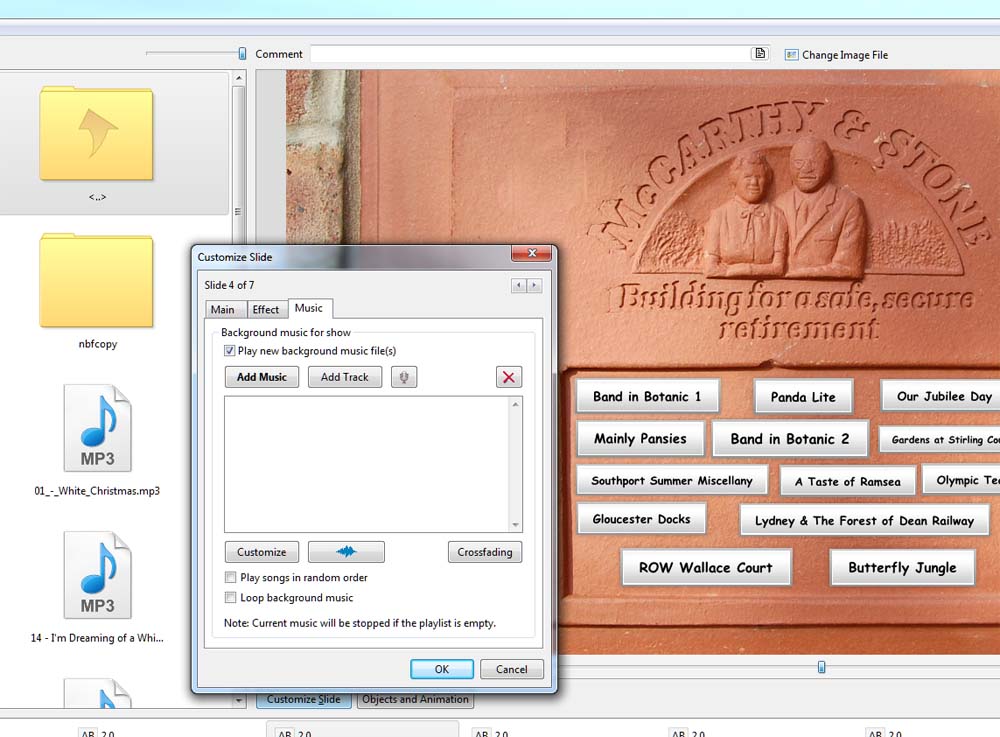Click the Gloucester Docks button
This screenshot has height=737, width=1000.
tap(642, 519)
